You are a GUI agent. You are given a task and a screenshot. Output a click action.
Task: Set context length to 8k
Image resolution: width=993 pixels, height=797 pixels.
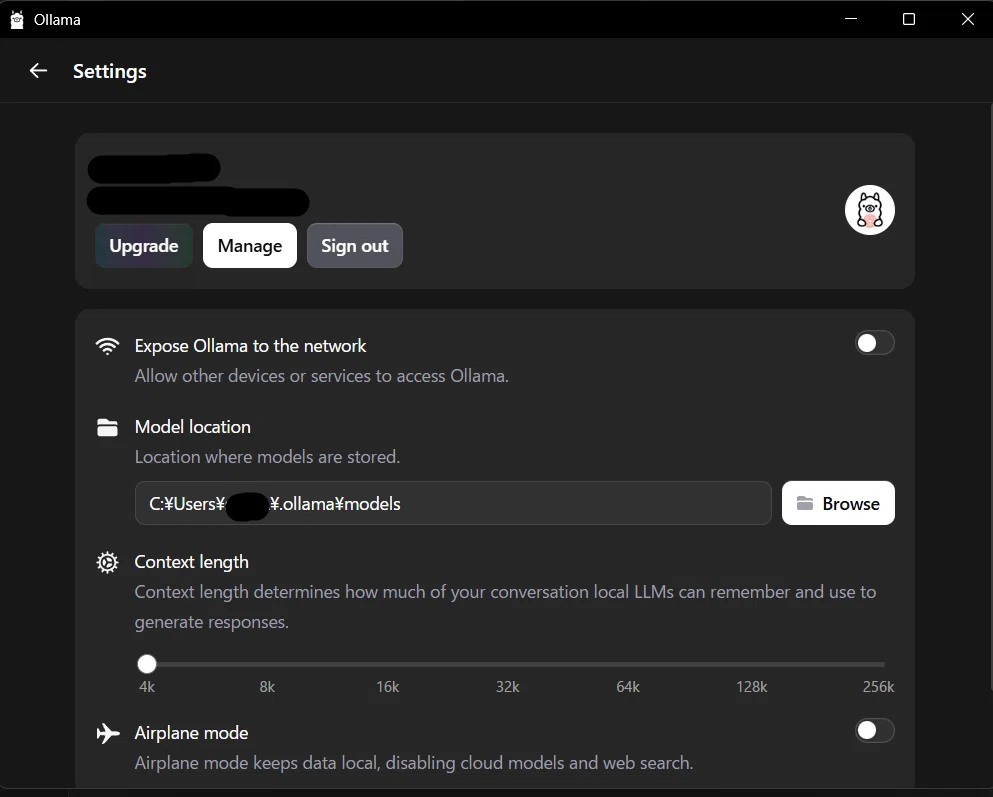pos(267,687)
